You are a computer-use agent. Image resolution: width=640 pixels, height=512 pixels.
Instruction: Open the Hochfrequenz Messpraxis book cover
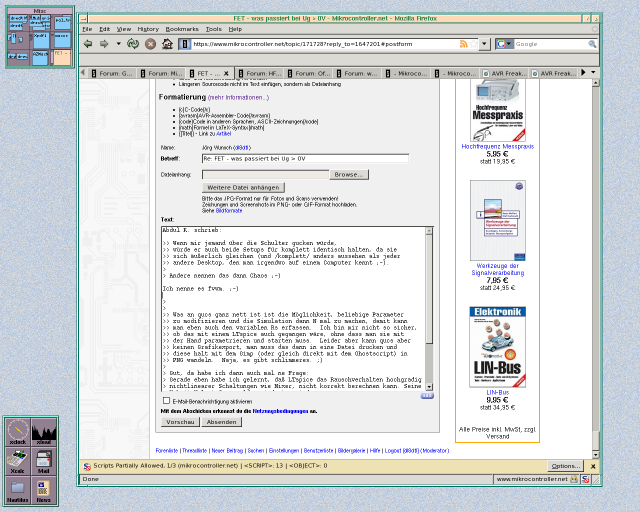(498, 110)
